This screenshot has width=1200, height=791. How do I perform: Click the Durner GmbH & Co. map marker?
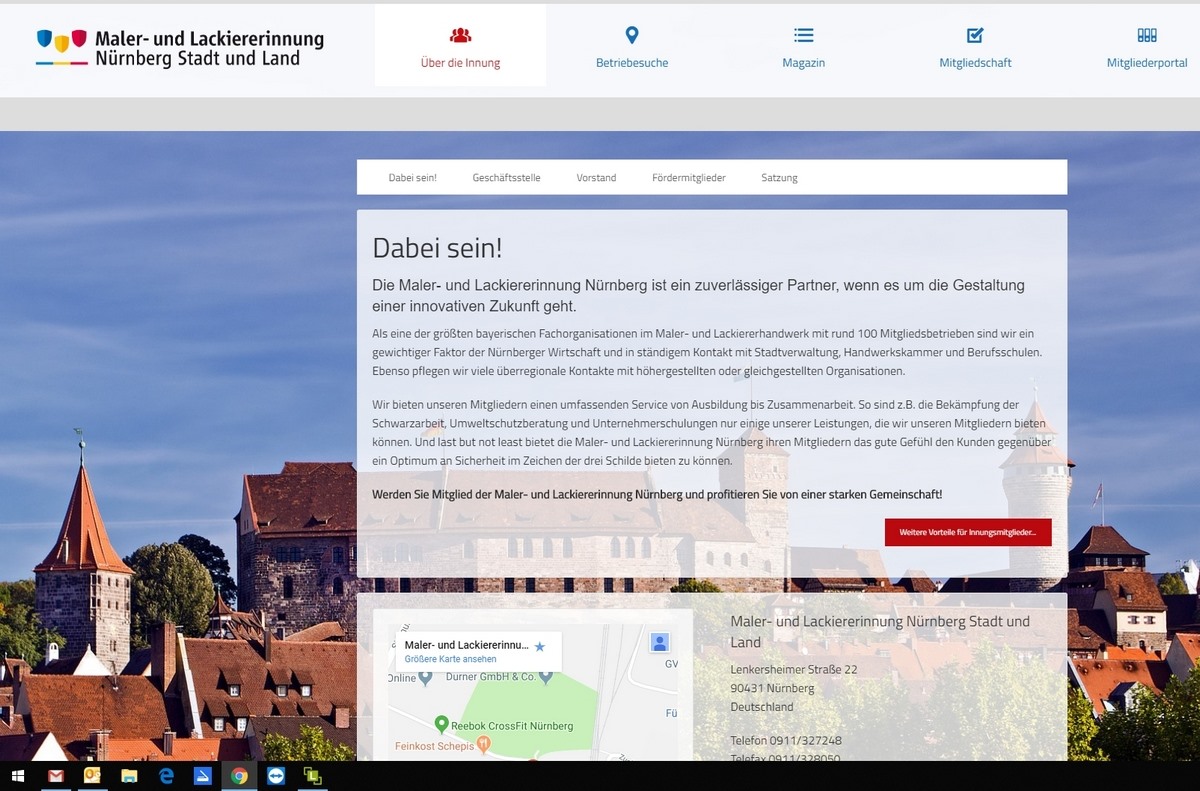(x=546, y=677)
